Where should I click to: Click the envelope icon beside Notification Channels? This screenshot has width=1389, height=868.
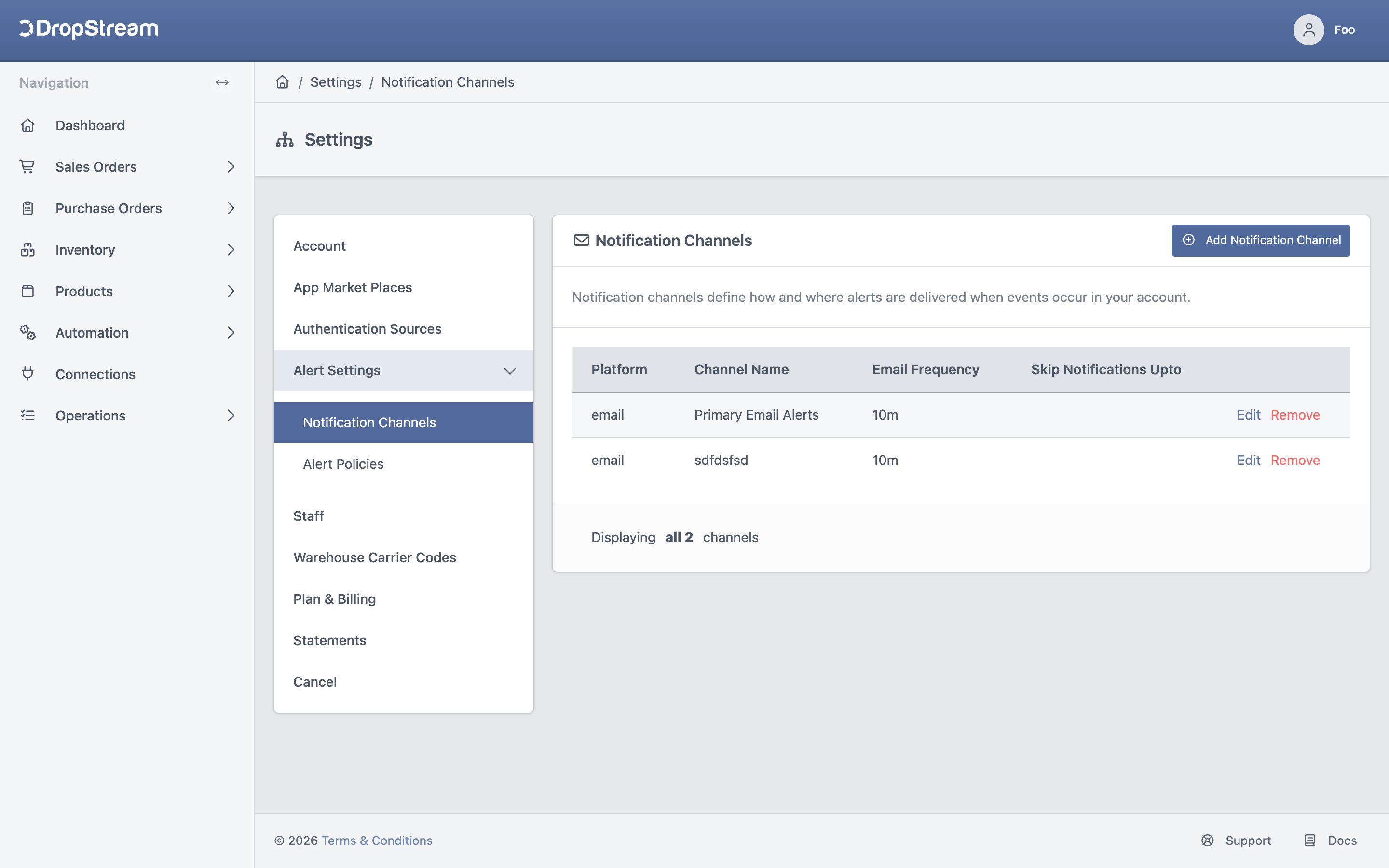pyautogui.click(x=582, y=240)
